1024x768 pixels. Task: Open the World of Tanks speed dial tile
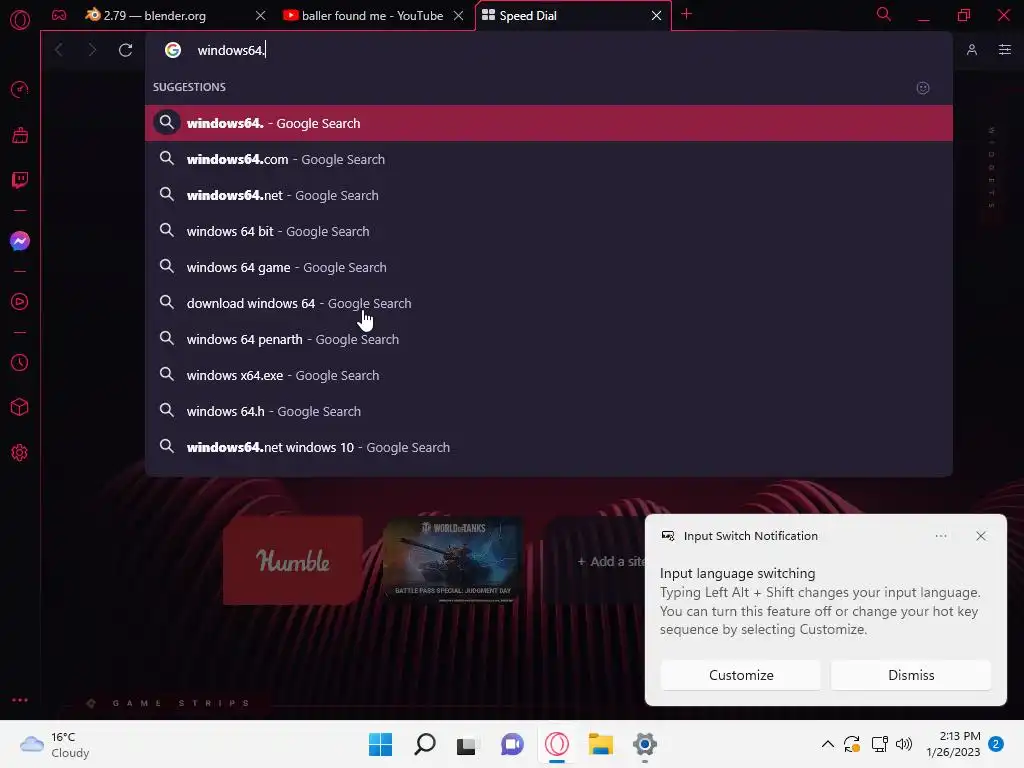pyautogui.click(x=453, y=560)
